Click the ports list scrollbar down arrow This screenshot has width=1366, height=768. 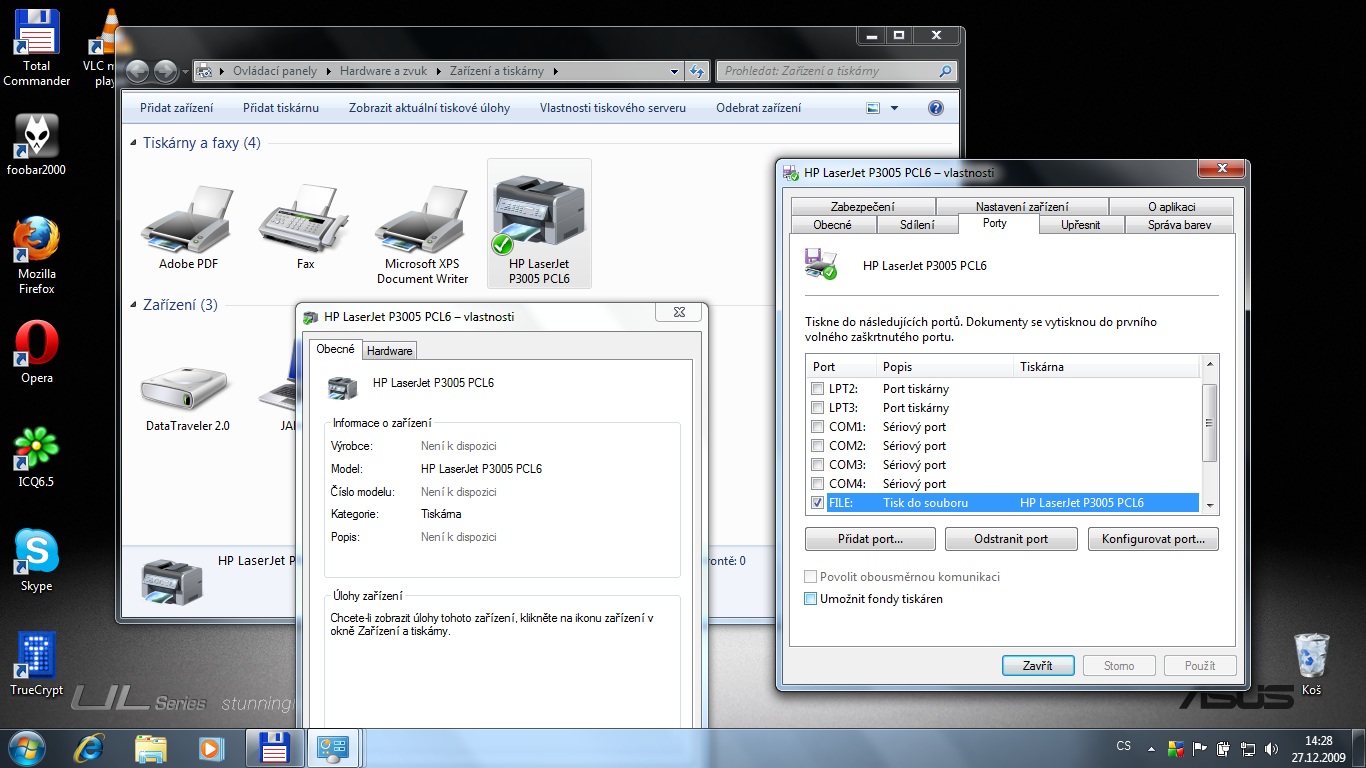pos(1209,506)
